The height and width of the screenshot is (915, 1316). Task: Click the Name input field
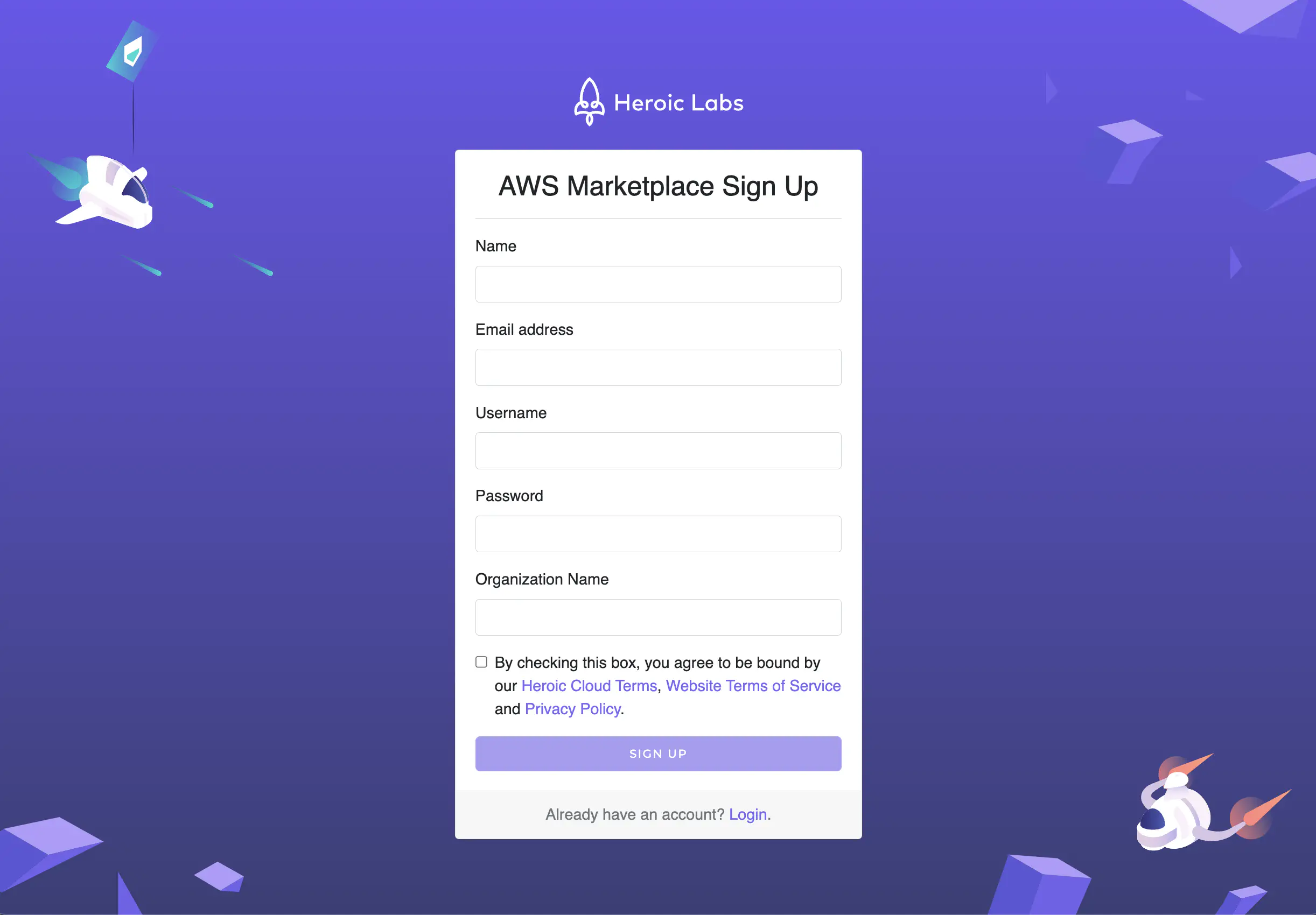click(x=658, y=284)
